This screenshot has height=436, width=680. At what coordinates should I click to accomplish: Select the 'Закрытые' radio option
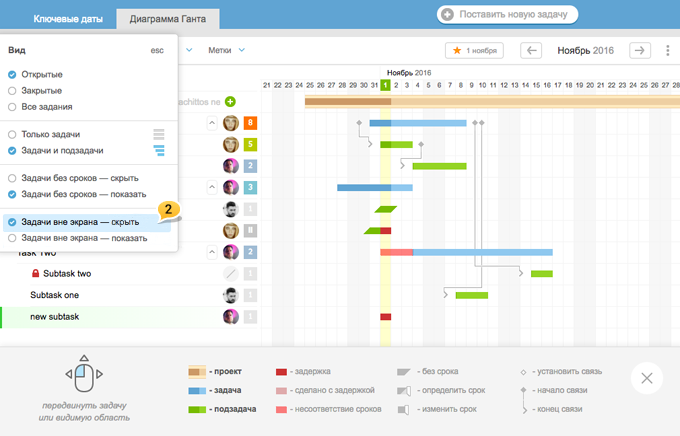click(x=12, y=91)
